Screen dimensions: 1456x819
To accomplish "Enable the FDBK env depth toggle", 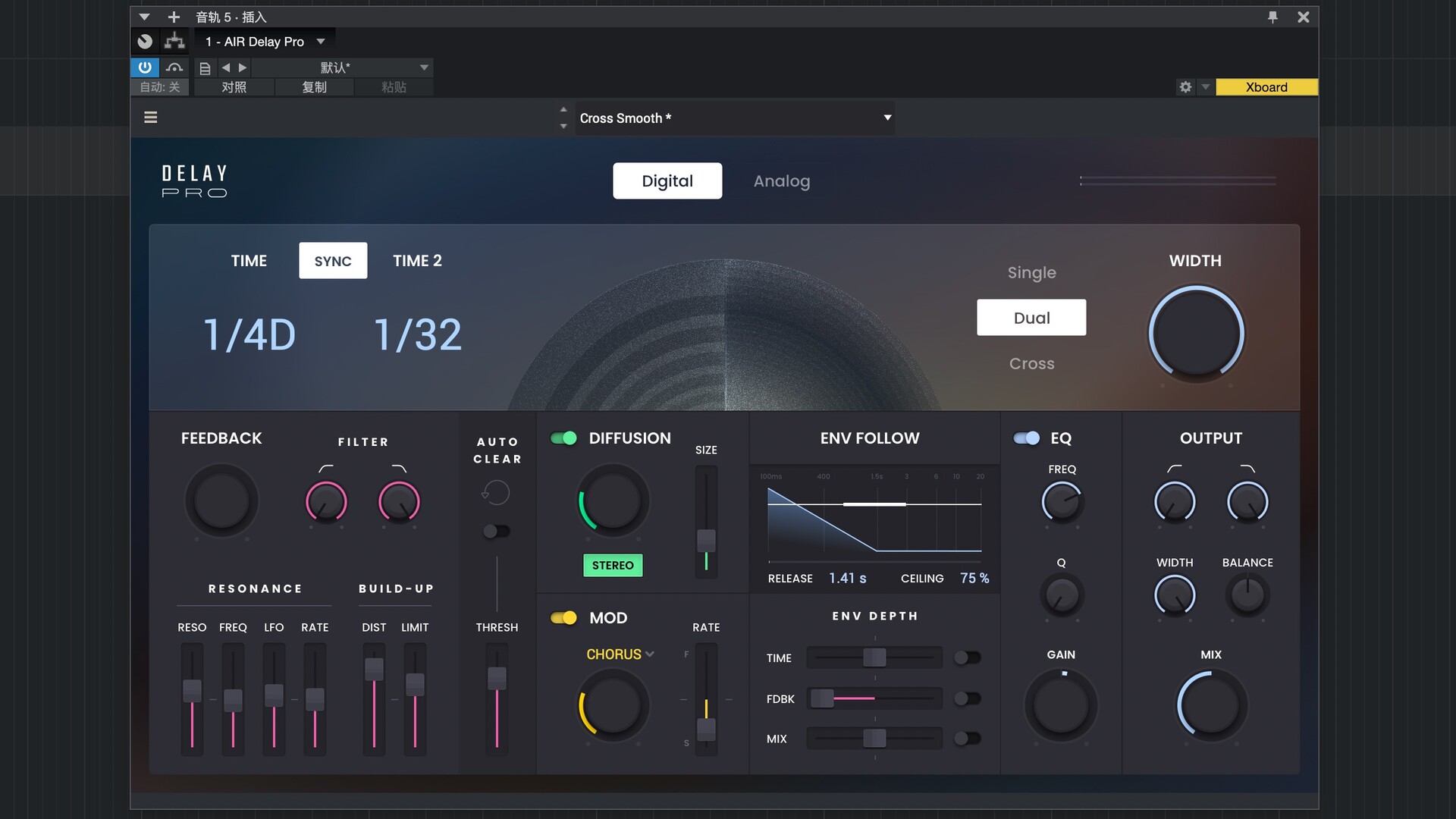I will click(x=967, y=698).
